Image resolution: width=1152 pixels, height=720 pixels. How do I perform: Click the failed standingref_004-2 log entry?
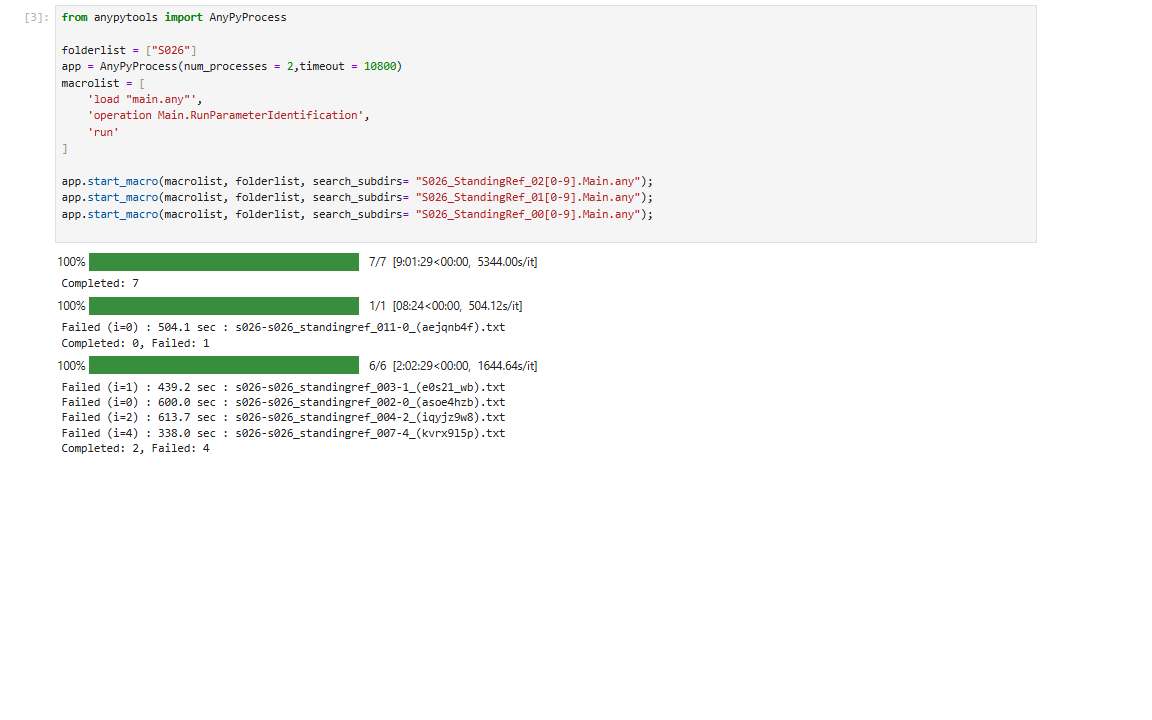coord(283,418)
